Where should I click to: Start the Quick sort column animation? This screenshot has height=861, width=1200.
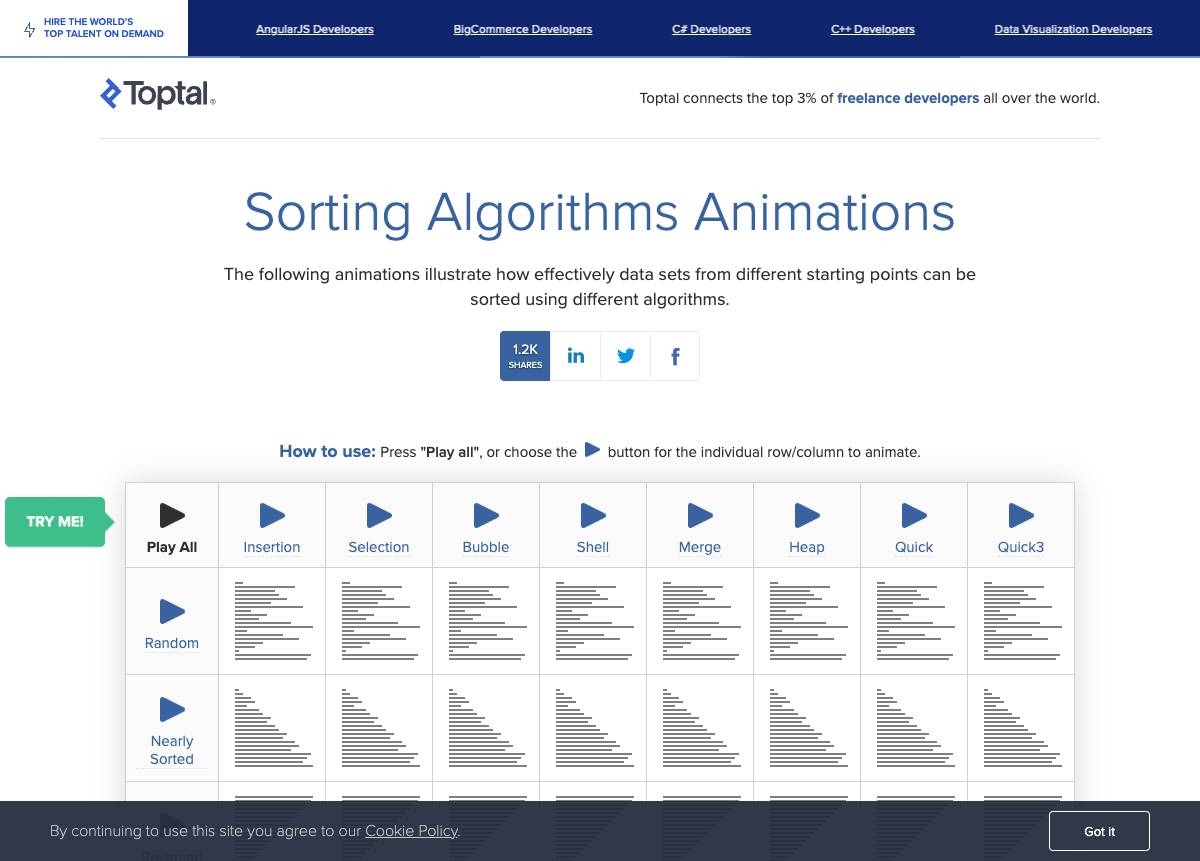[914, 517]
